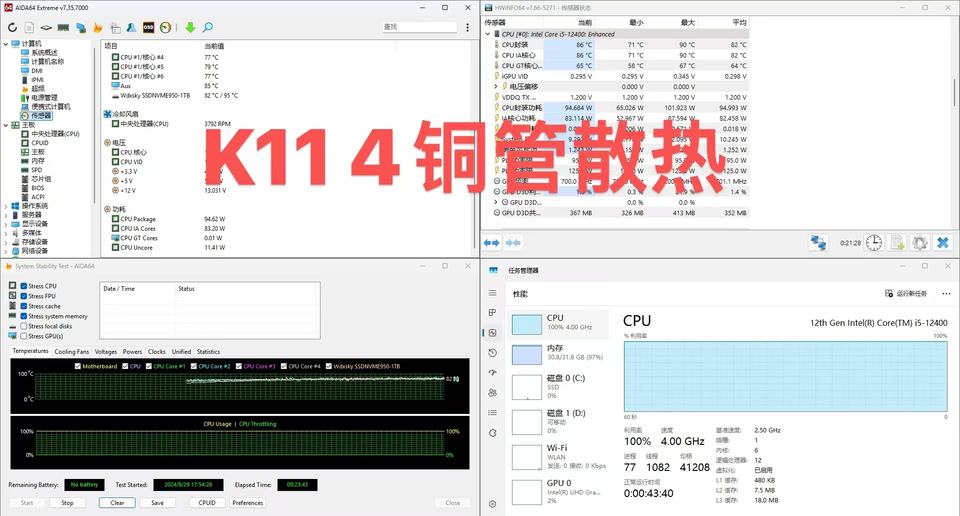Enable the Stress local disks checkbox
This screenshot has width=960, height=516.
[23, 326]
